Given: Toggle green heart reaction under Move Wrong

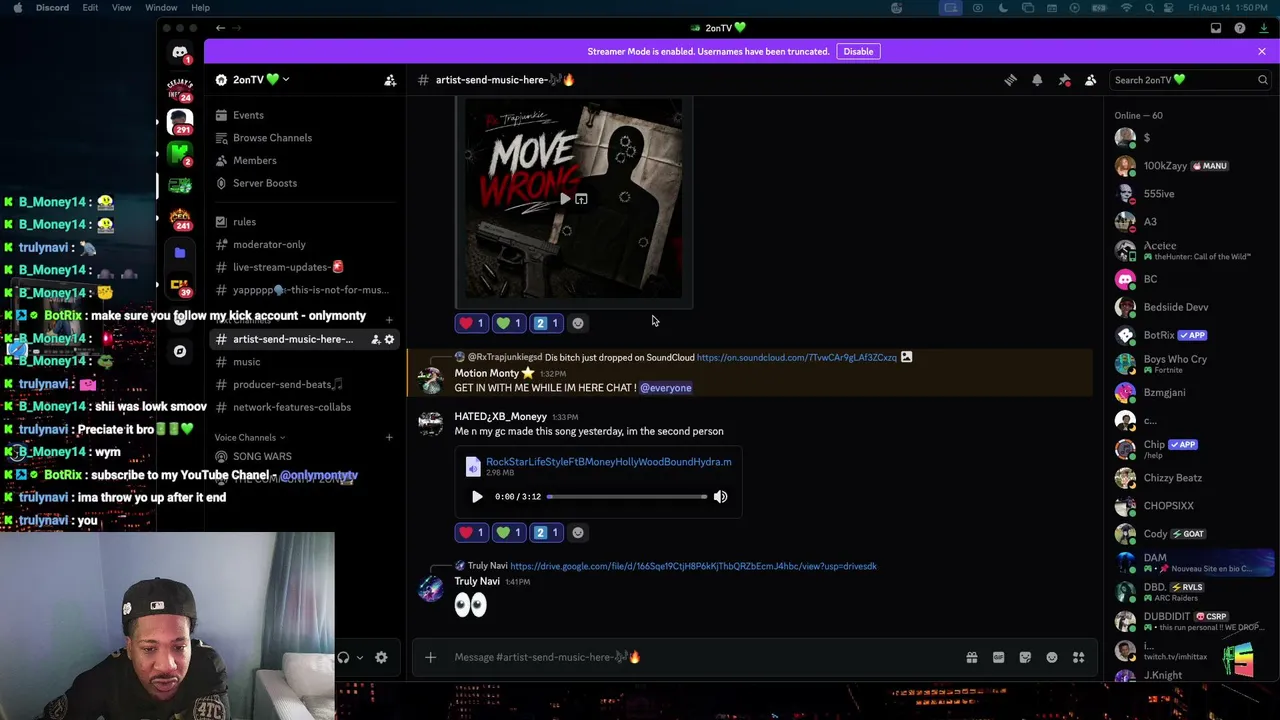Looking at the screenshot, I should pos(508,323).
